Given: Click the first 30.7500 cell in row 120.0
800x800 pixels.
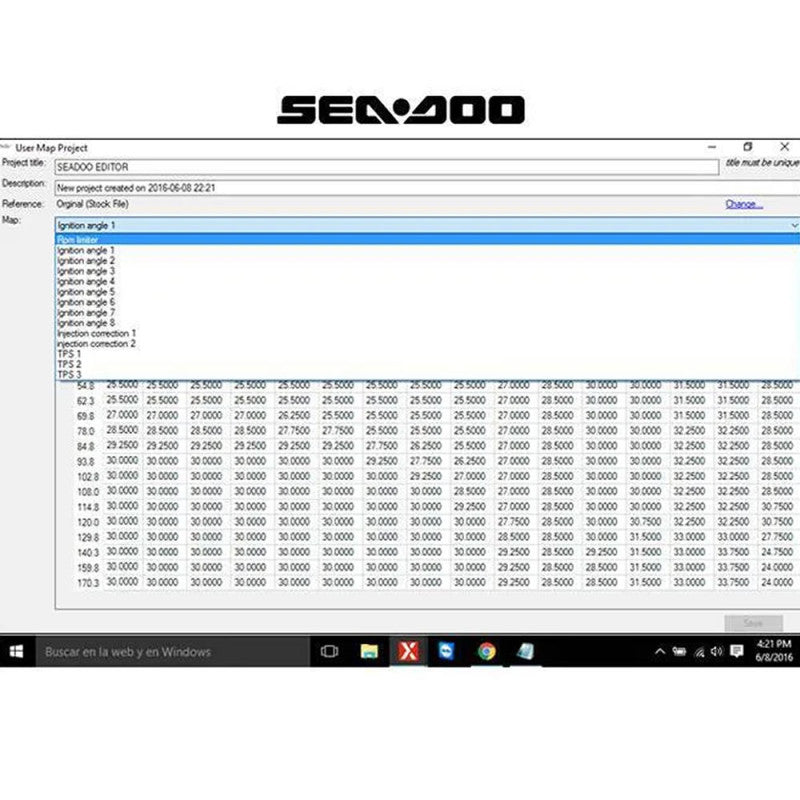Looking at the screenshot, I should (x=645, y=521).
